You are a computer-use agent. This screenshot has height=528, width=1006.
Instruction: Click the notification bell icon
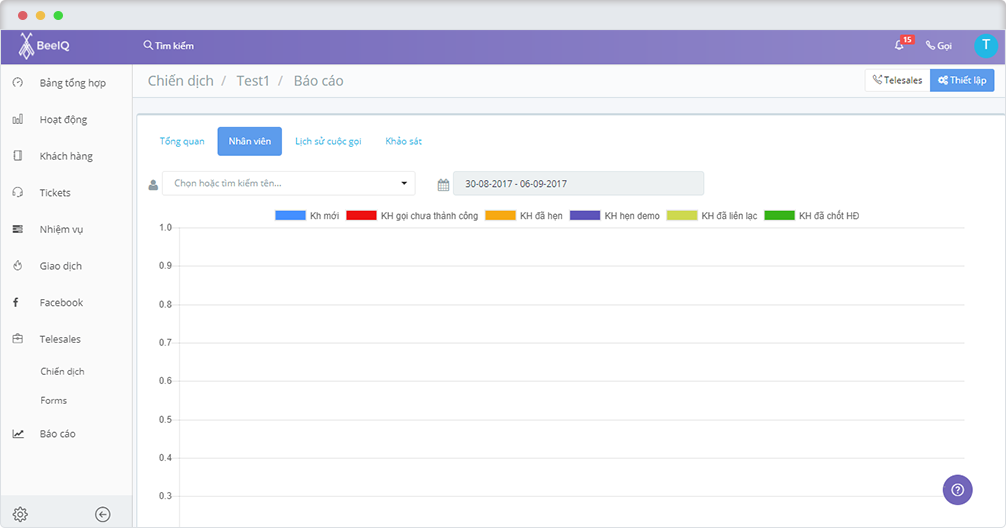pos(899,46)
